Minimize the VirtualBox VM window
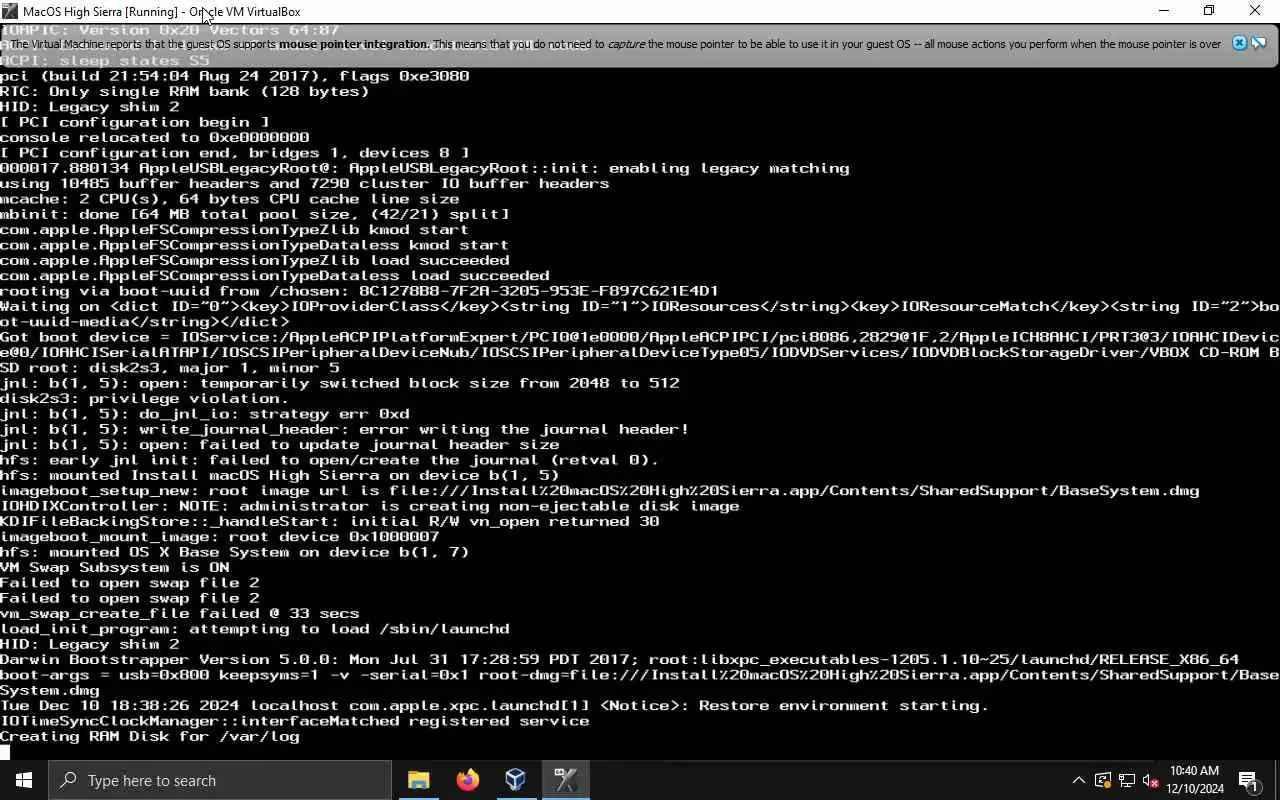 (x=1163, y=11)
